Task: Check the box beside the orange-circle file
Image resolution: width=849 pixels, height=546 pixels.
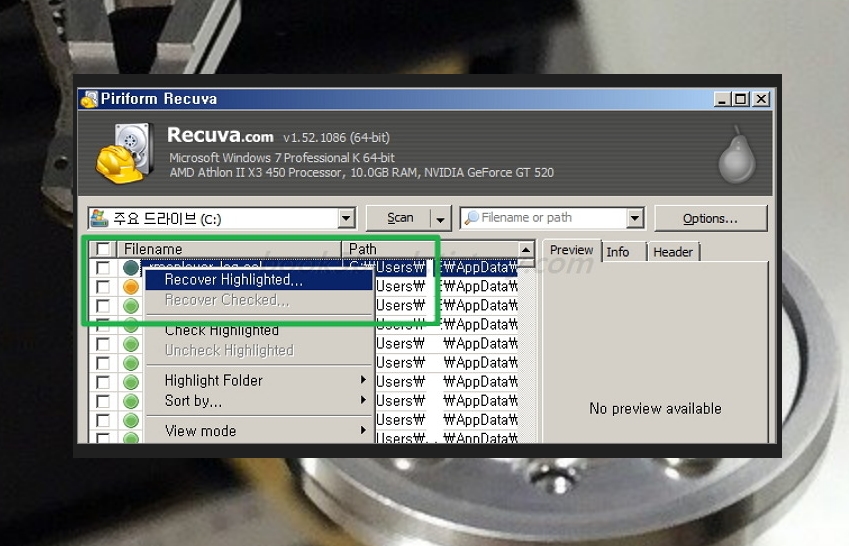Action: pyautogui.click(x=103, y=287)
